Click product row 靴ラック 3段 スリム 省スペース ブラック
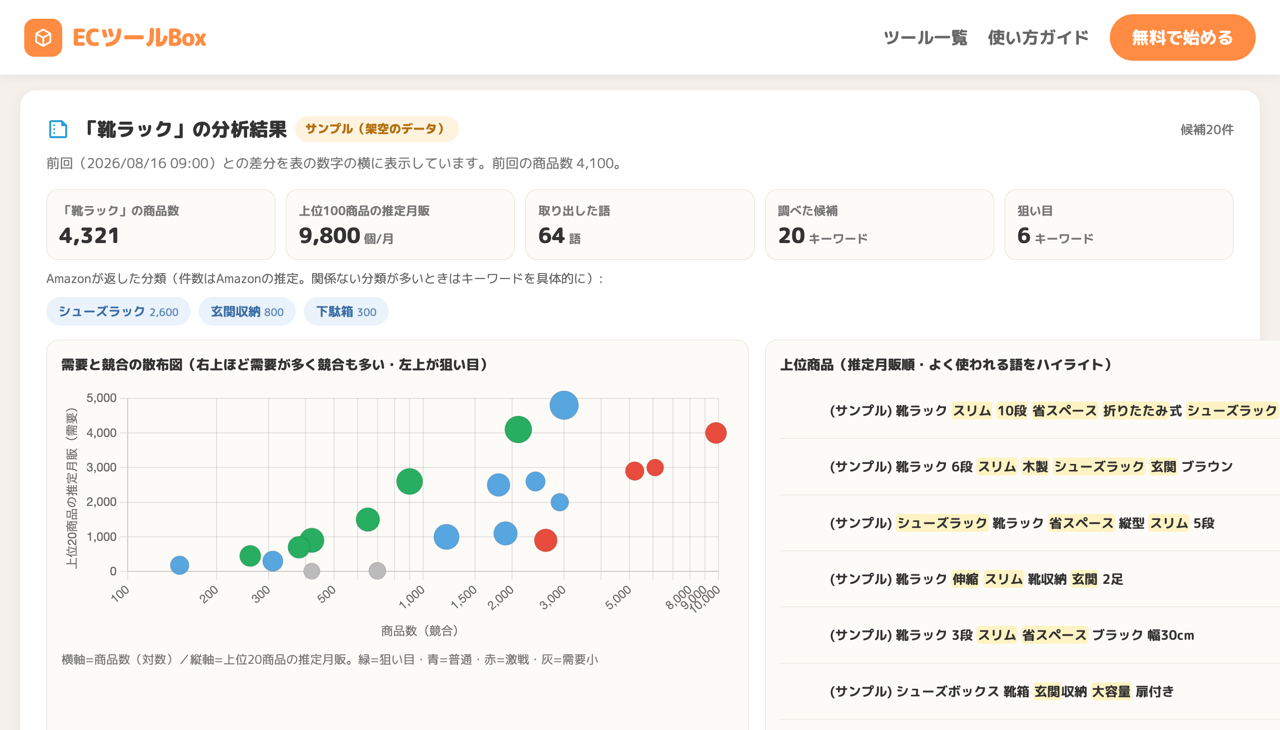This screenshot has width=1280, height=730. (1030, 635)
